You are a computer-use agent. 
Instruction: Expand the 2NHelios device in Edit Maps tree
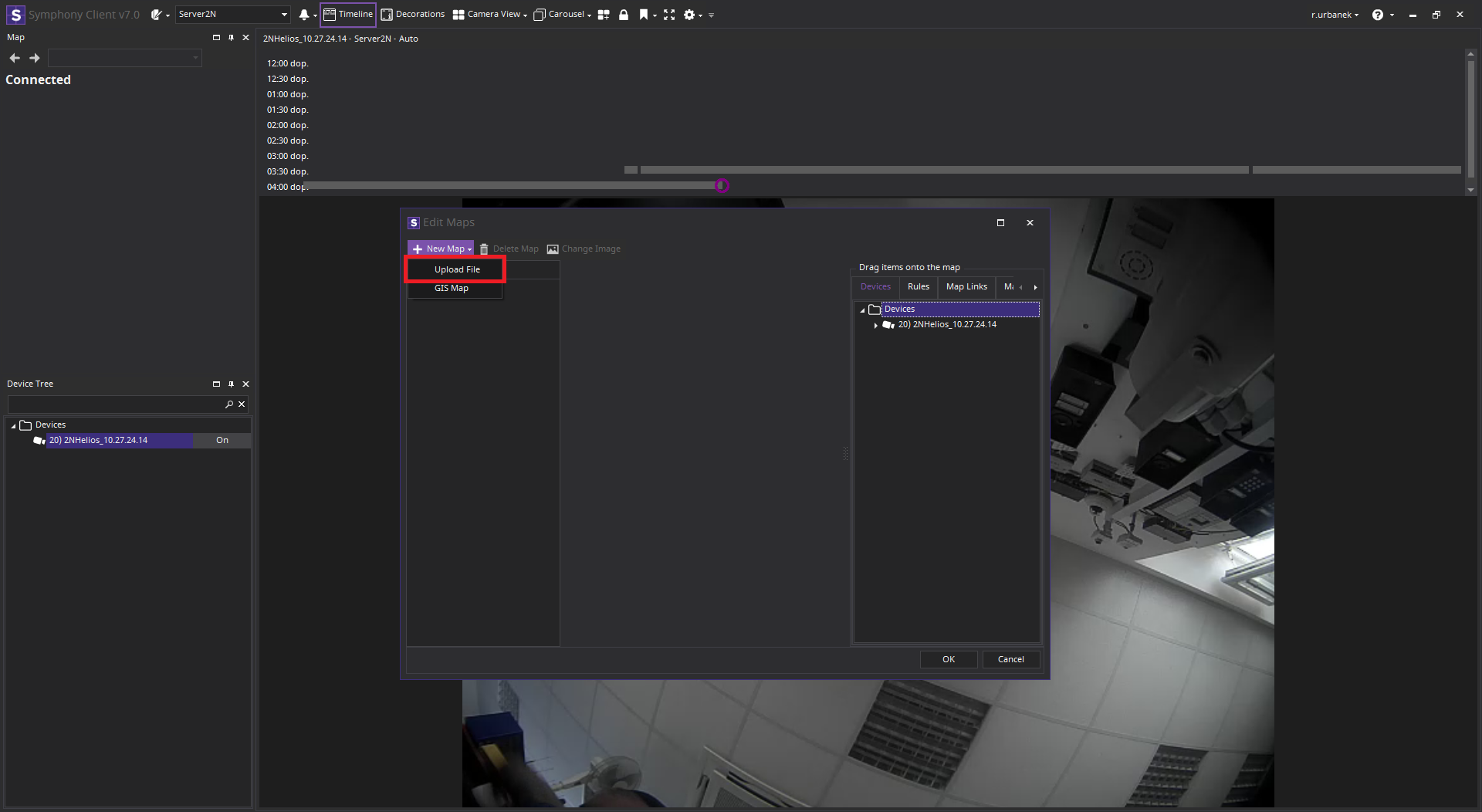coord(875,326)
